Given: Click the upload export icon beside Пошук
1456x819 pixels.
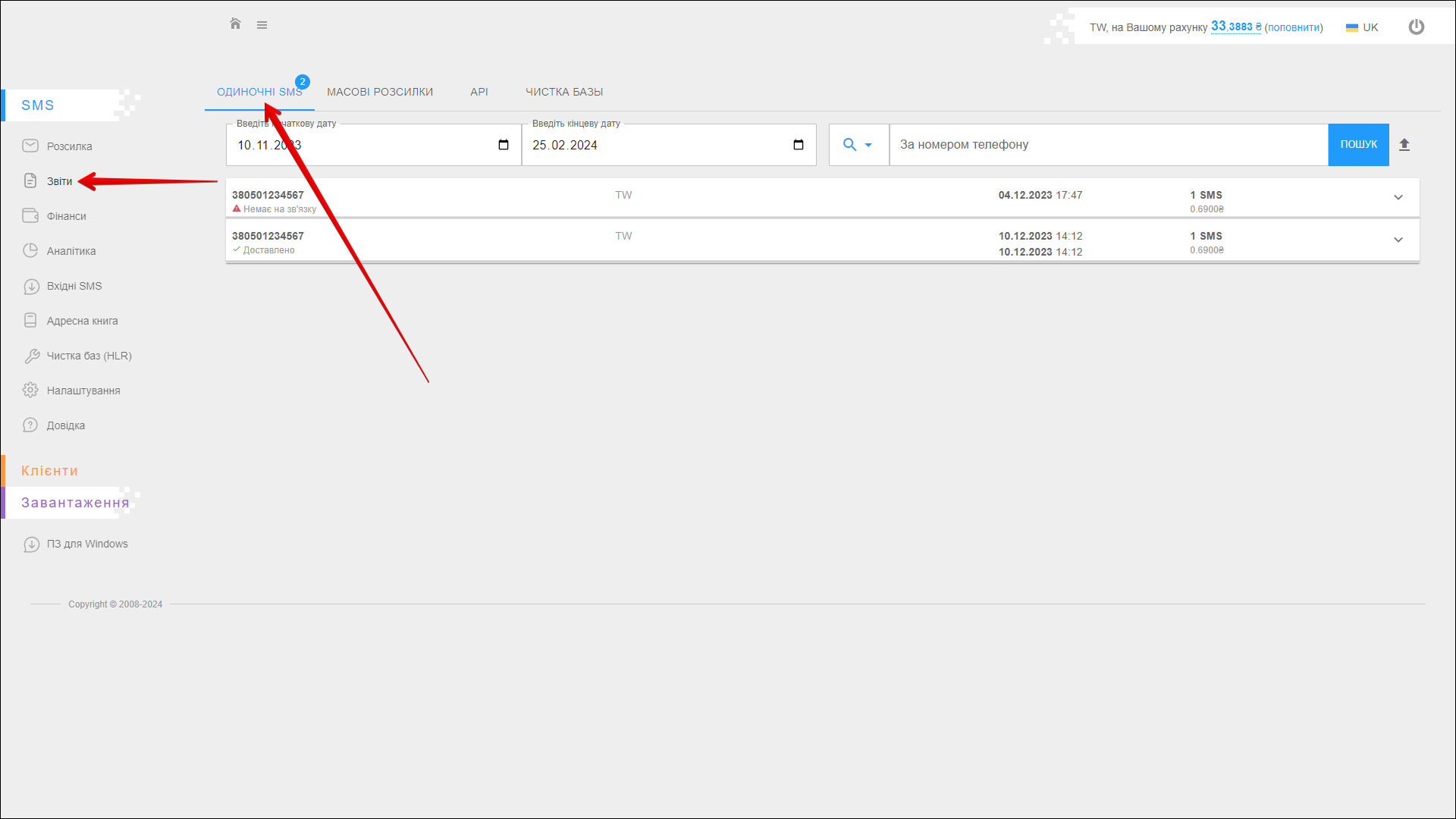Looking at the screenshot, I should [x=1404, y=145].
